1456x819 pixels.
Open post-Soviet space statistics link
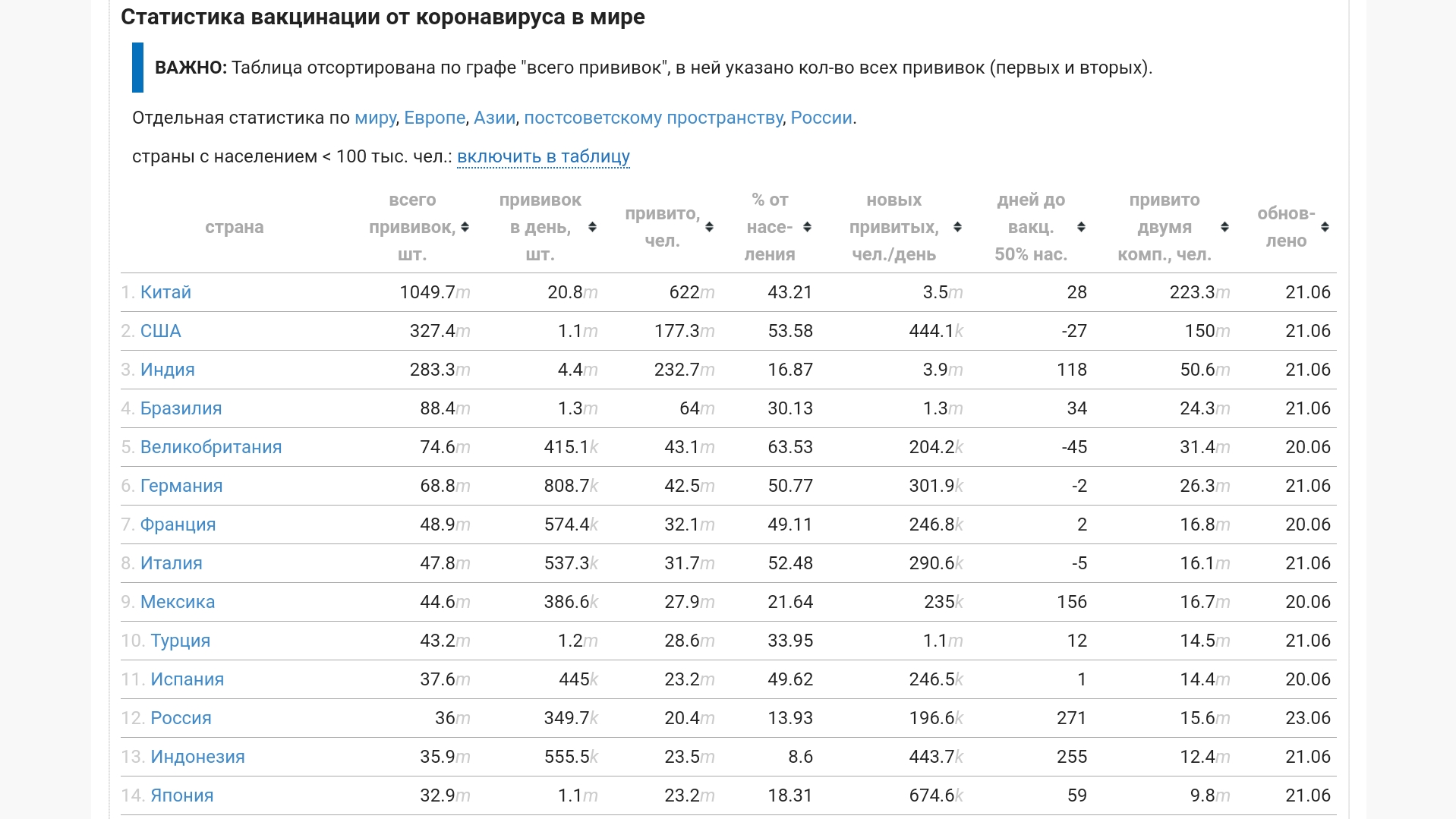[x=653, y=118]
